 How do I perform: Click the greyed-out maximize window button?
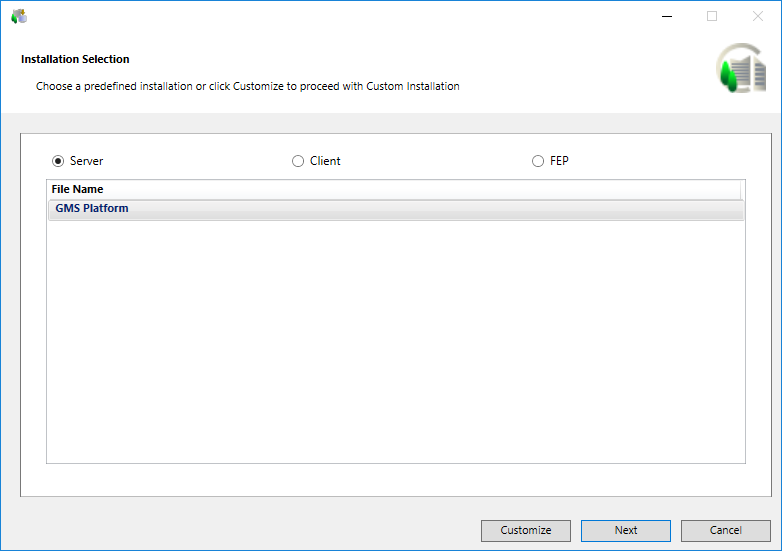coord(712,16)
